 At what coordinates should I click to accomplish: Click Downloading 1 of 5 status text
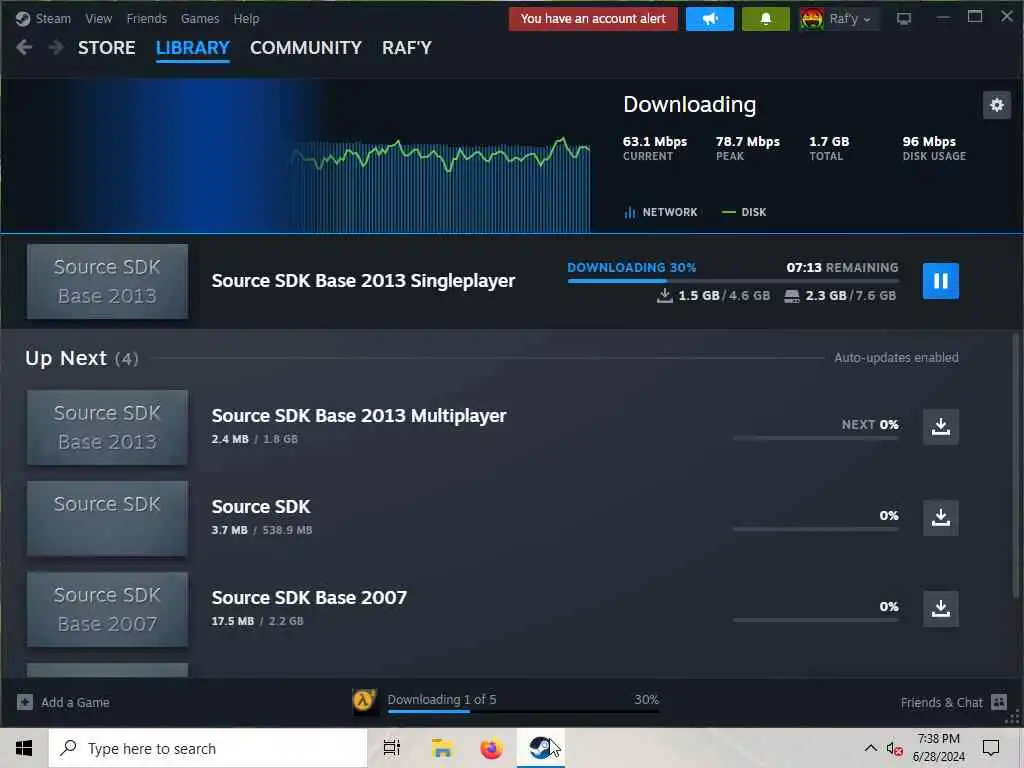pos(441,699)
